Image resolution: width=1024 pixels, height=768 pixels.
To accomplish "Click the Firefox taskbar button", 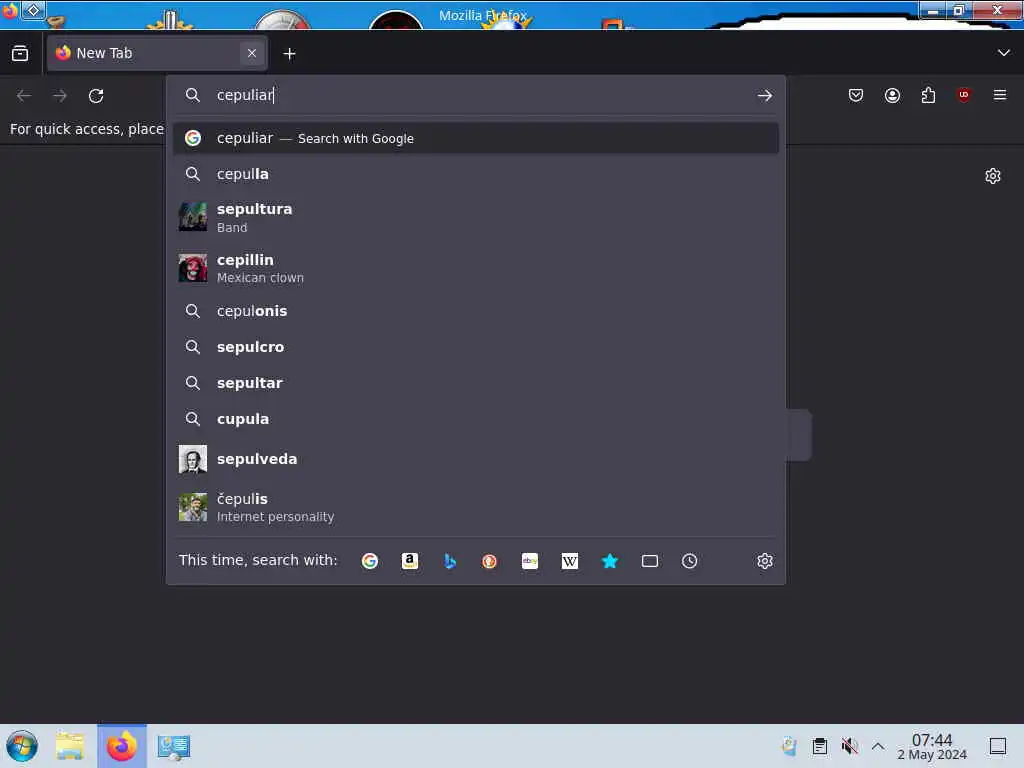I will (x=122, y=746).
